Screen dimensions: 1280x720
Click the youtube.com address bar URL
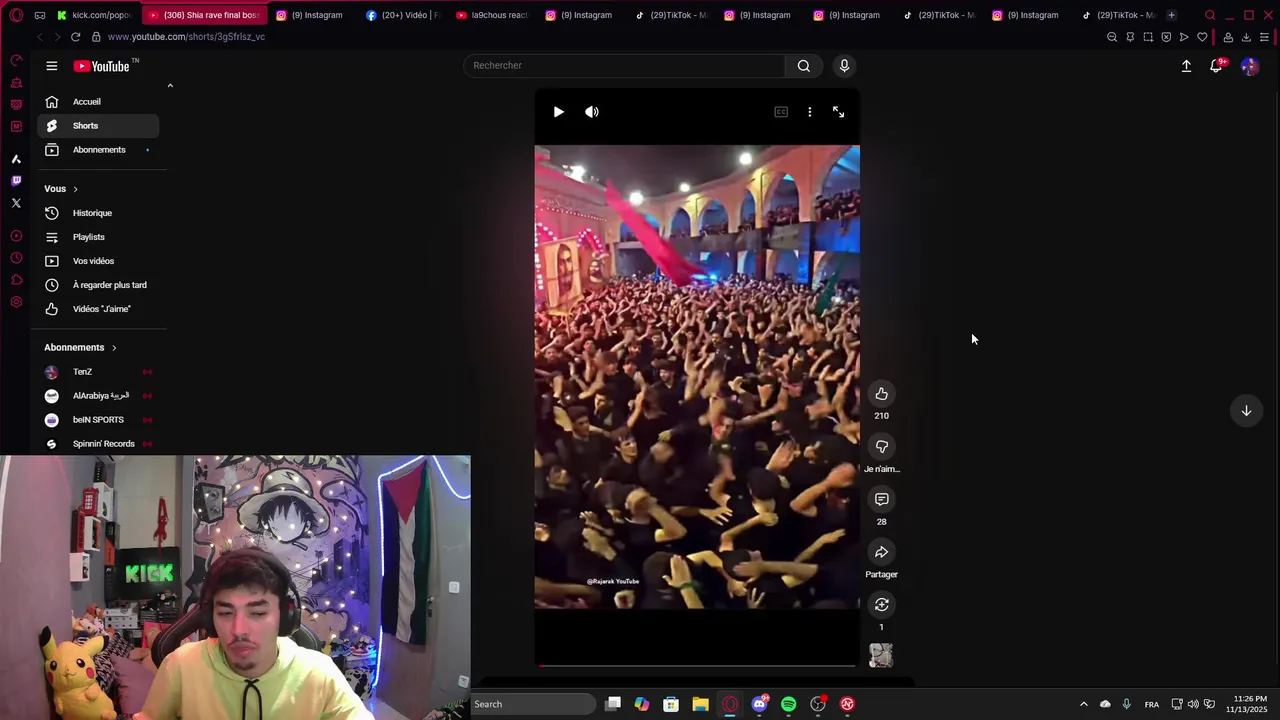(x=186, y=37)
